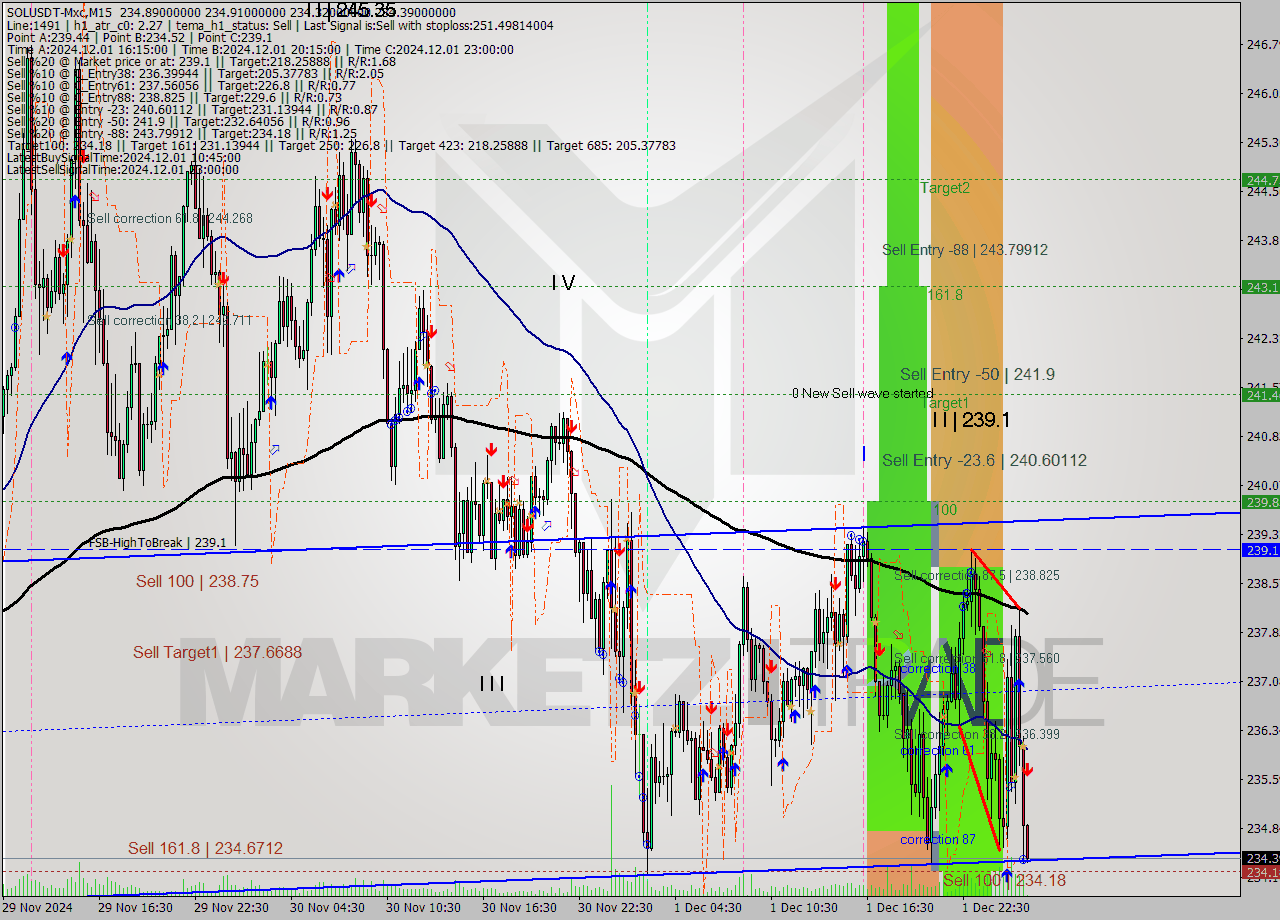Screen dimensions: 1280x920
Task: Select the 'Sell Entry -23.6 | 240.60112' label
Action: pos(984,460)
